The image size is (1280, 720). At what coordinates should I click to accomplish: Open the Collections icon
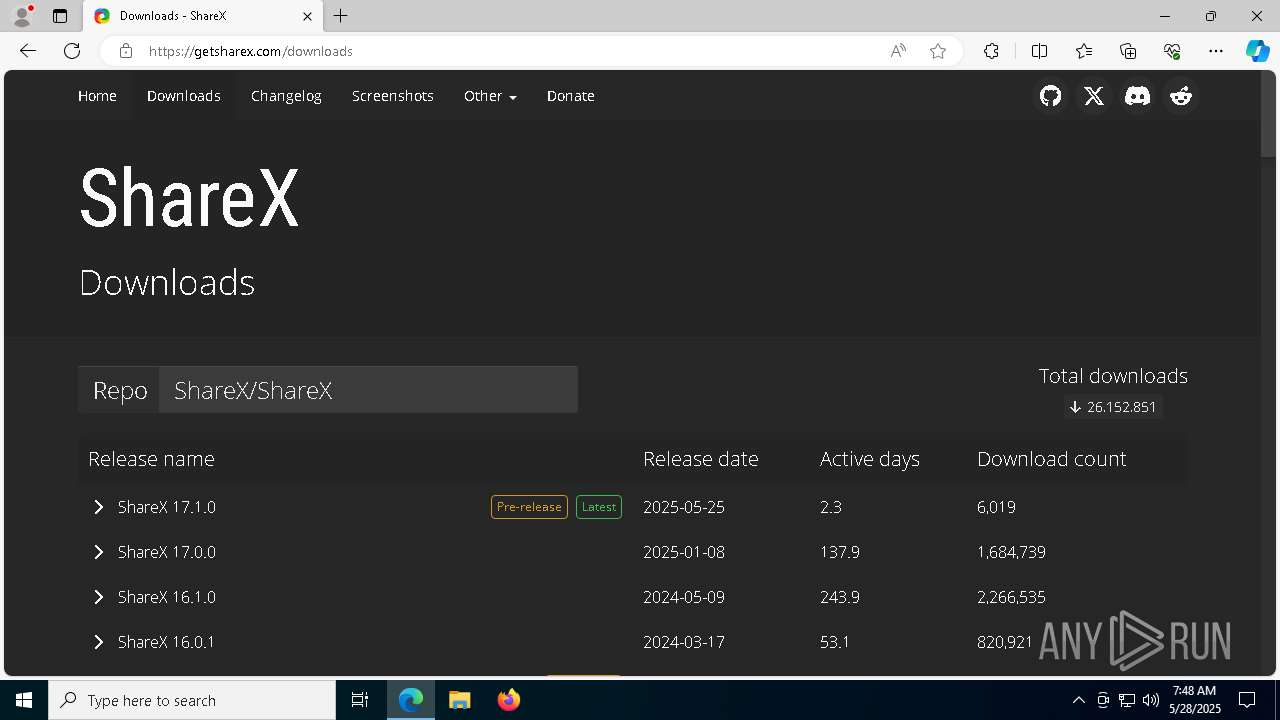point(1128,51)
